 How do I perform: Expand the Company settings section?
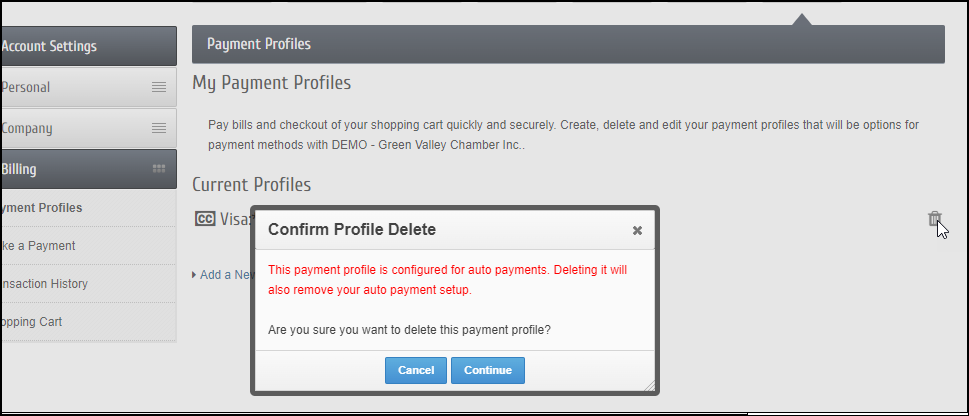coord(60,128)
